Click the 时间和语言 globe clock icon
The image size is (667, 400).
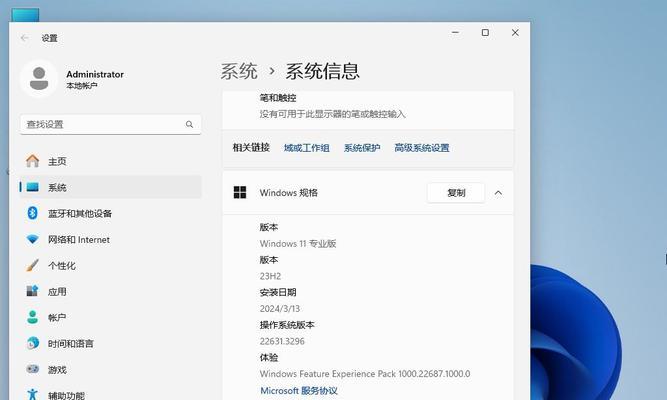point(32,343)
